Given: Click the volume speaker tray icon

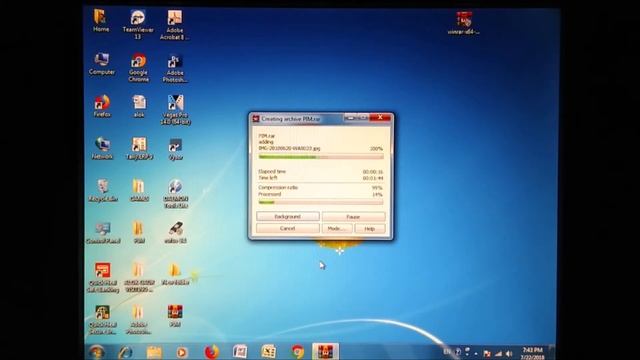Looking at the screenshot, I should click(509, 353).
